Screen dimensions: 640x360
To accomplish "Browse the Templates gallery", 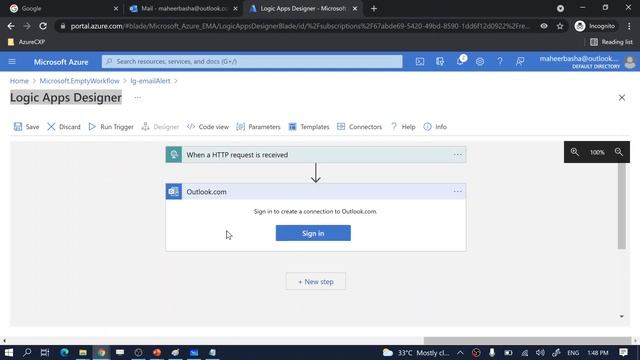I will pos(309,127).
